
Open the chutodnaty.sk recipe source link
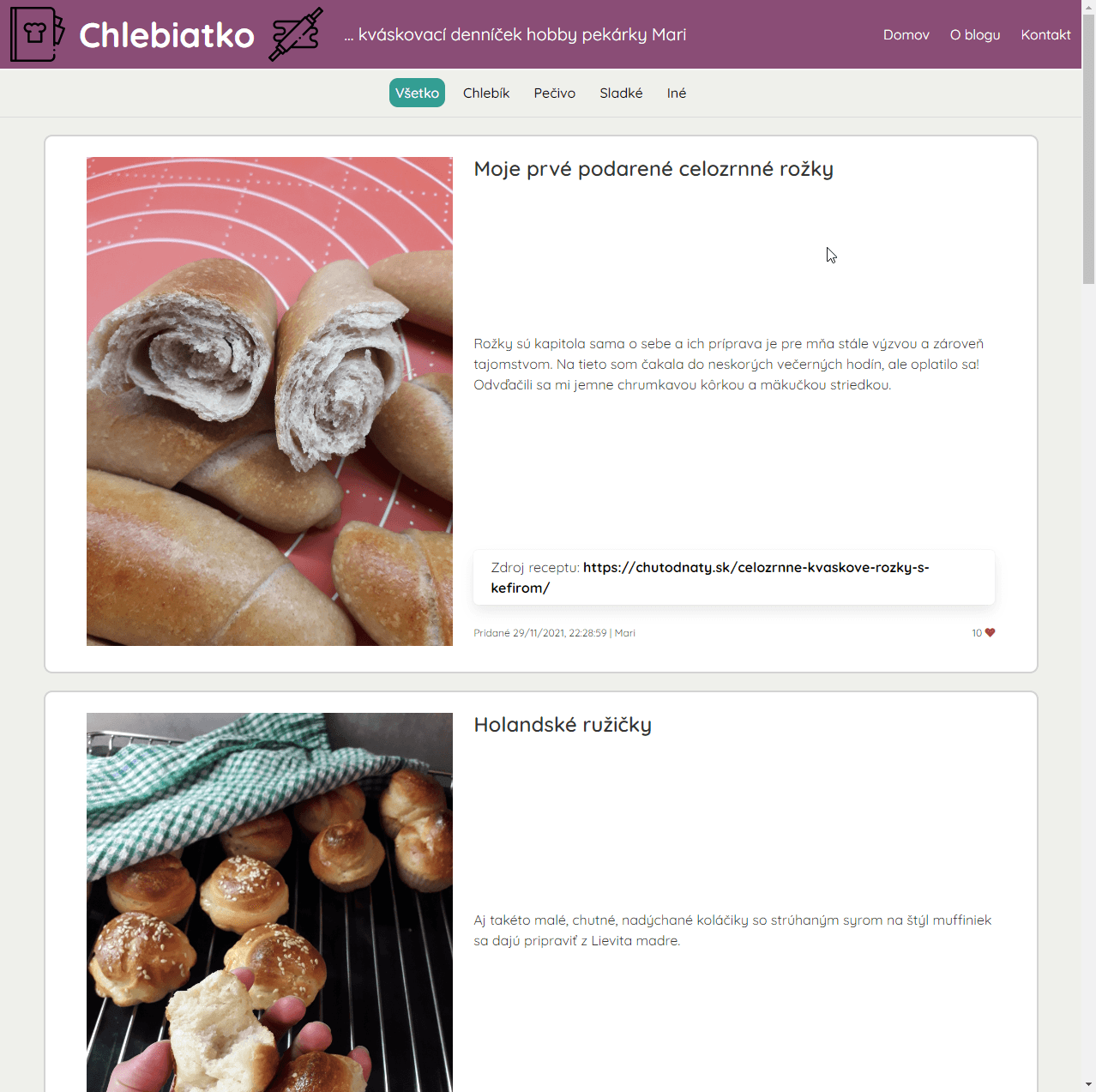pos(710,577)
